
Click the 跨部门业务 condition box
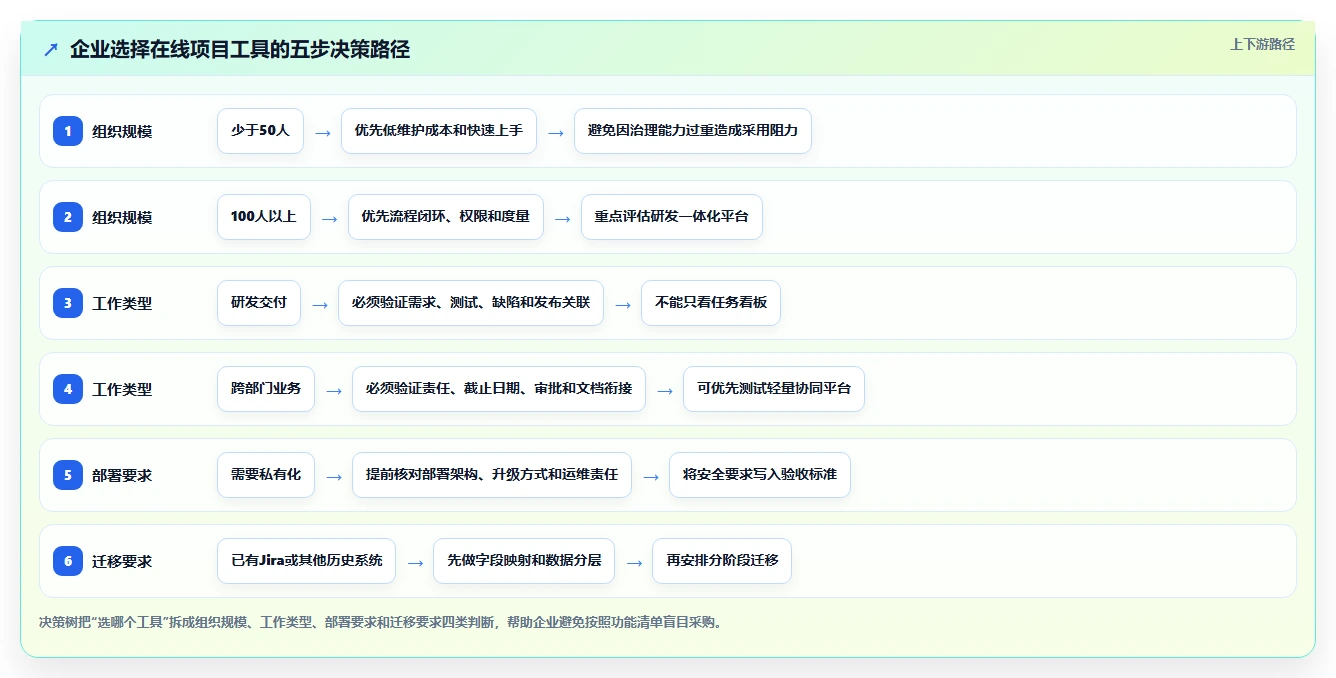pos(266,389)
